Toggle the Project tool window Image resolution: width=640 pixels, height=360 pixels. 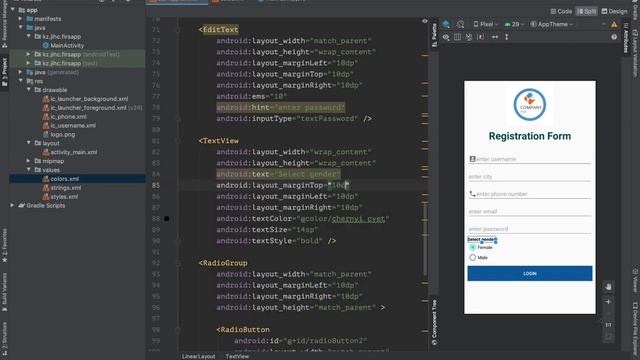(4, 72)
